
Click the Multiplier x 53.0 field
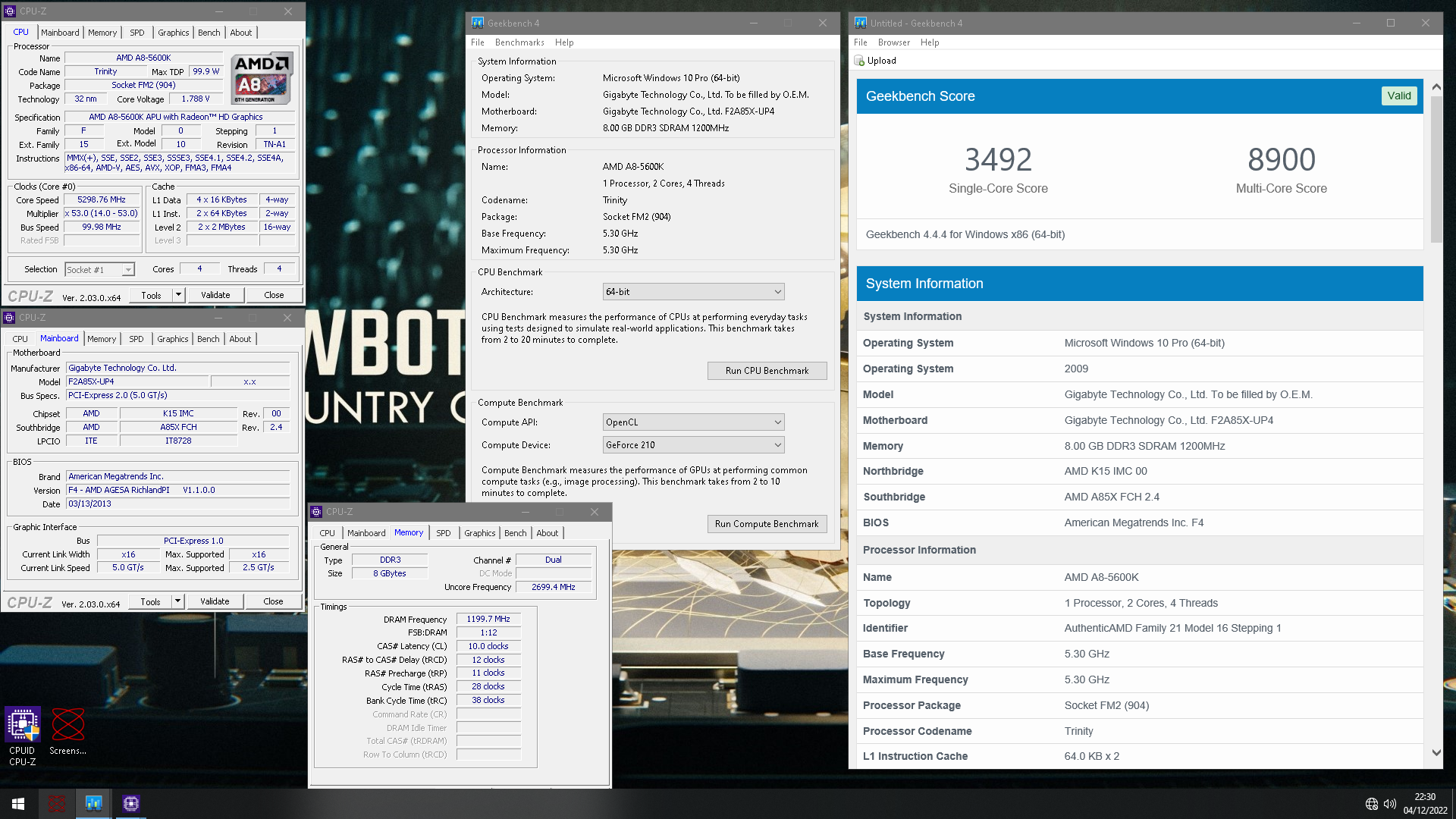[102, 214]
